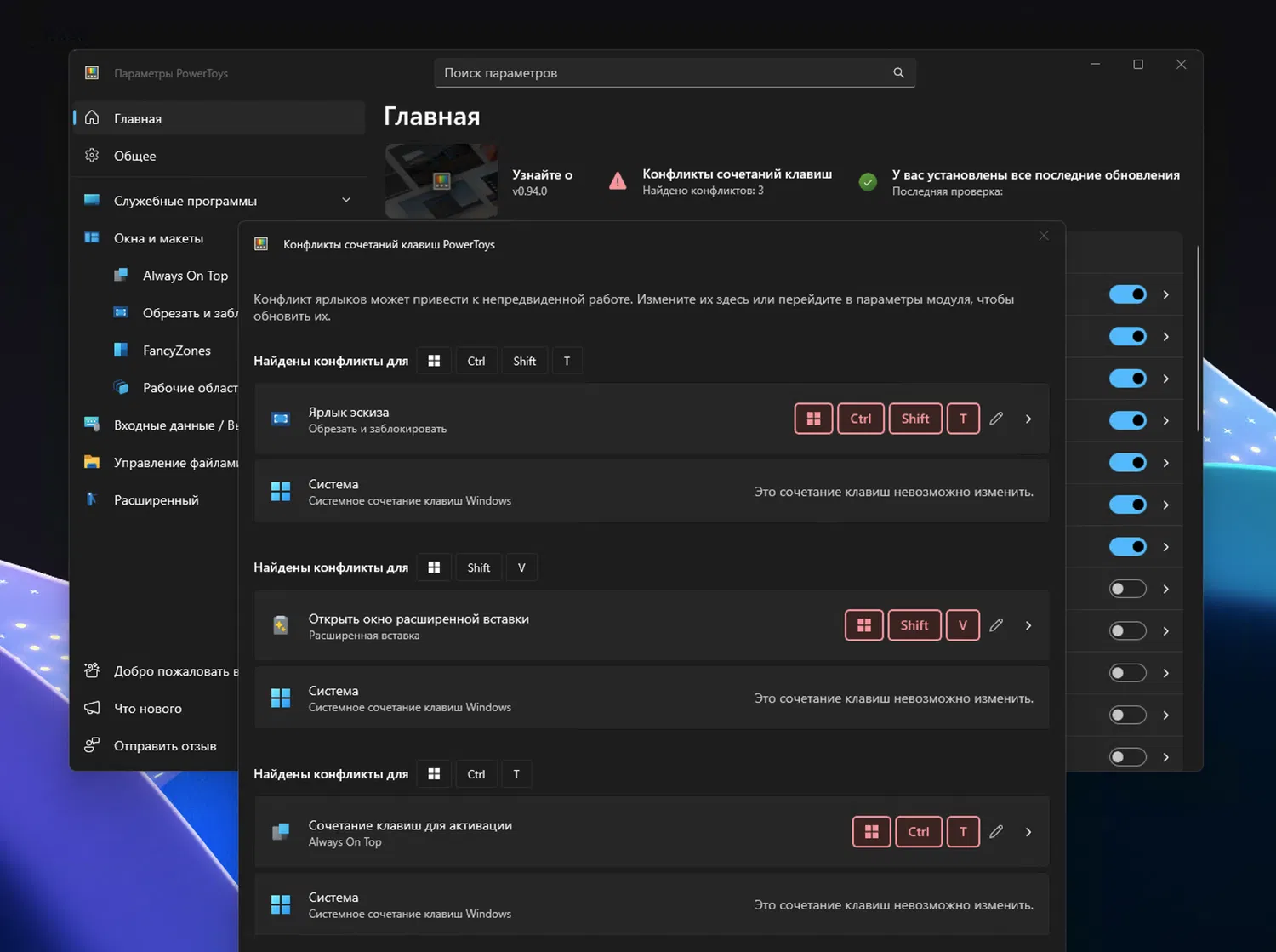Open the chevron for 'Открыть окно расширенной вставки'

tap(1028, 625)
